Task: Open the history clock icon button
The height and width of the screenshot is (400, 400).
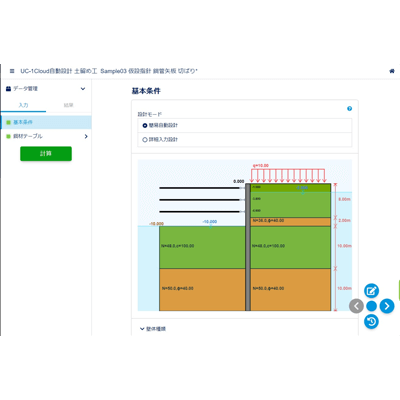Action: (371, 321)
